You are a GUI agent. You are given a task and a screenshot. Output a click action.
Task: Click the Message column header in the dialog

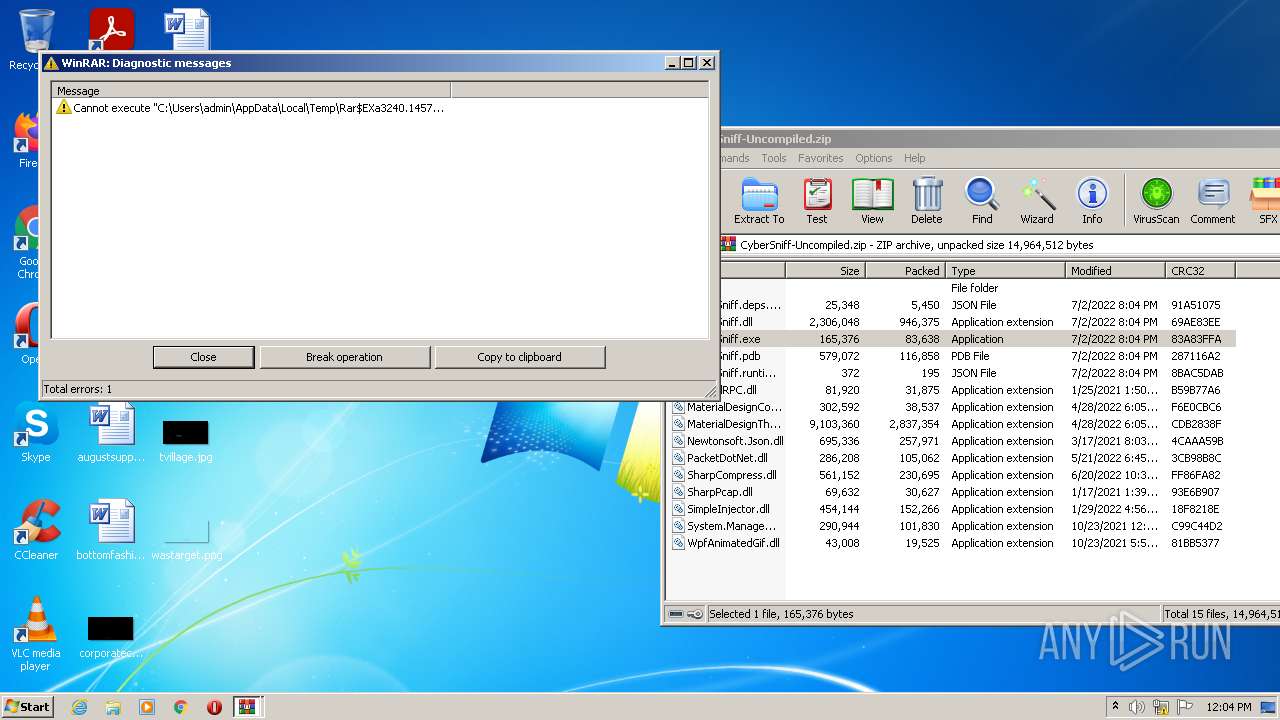coord(251,91)
